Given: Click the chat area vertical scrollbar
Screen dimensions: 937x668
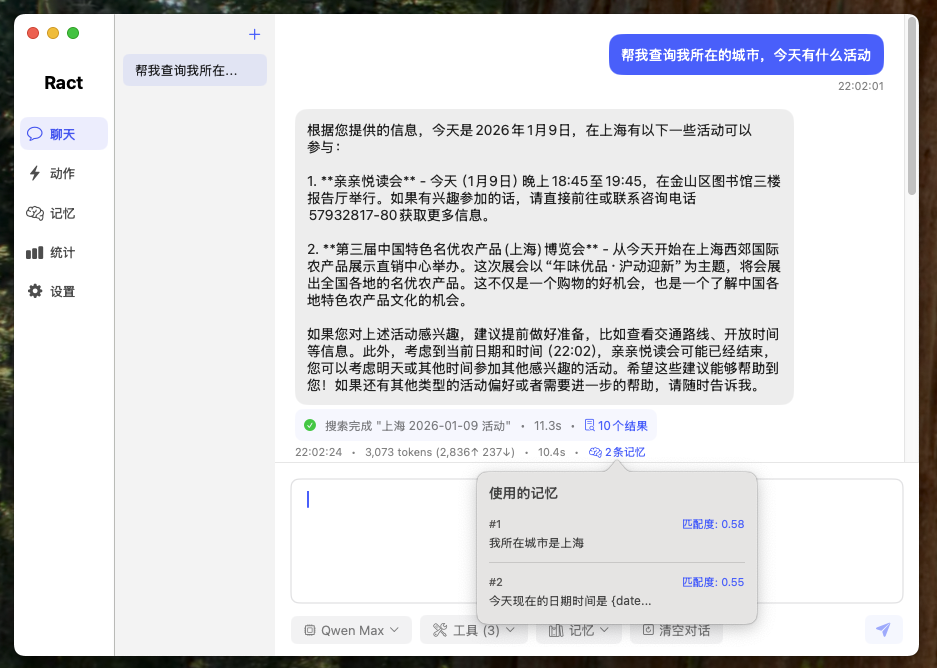Looking at the screenshot, I should [911, 110].
